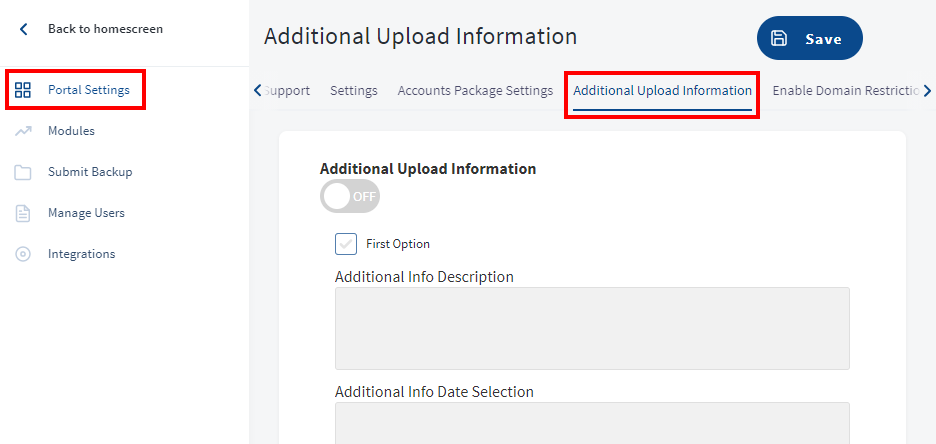
Task: Open the partially hidden Support tab
Action: pyautogui.click(x=287, y=91)
